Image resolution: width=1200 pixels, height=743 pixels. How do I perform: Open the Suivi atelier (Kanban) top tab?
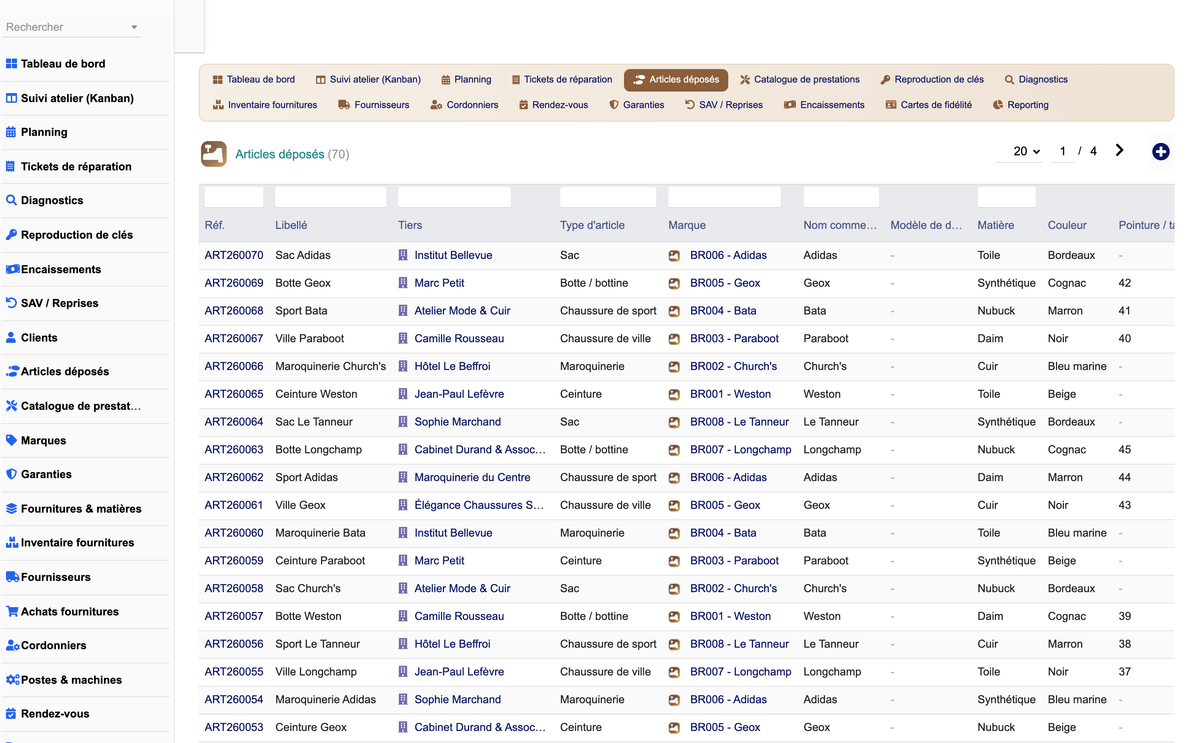(x=368, y=79)
